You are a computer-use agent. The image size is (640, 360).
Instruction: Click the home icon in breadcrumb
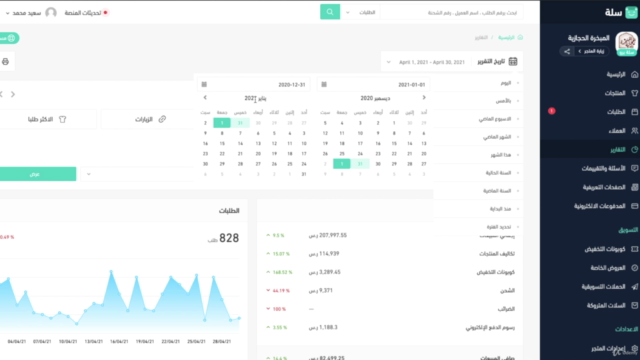(x=520, y=37)
